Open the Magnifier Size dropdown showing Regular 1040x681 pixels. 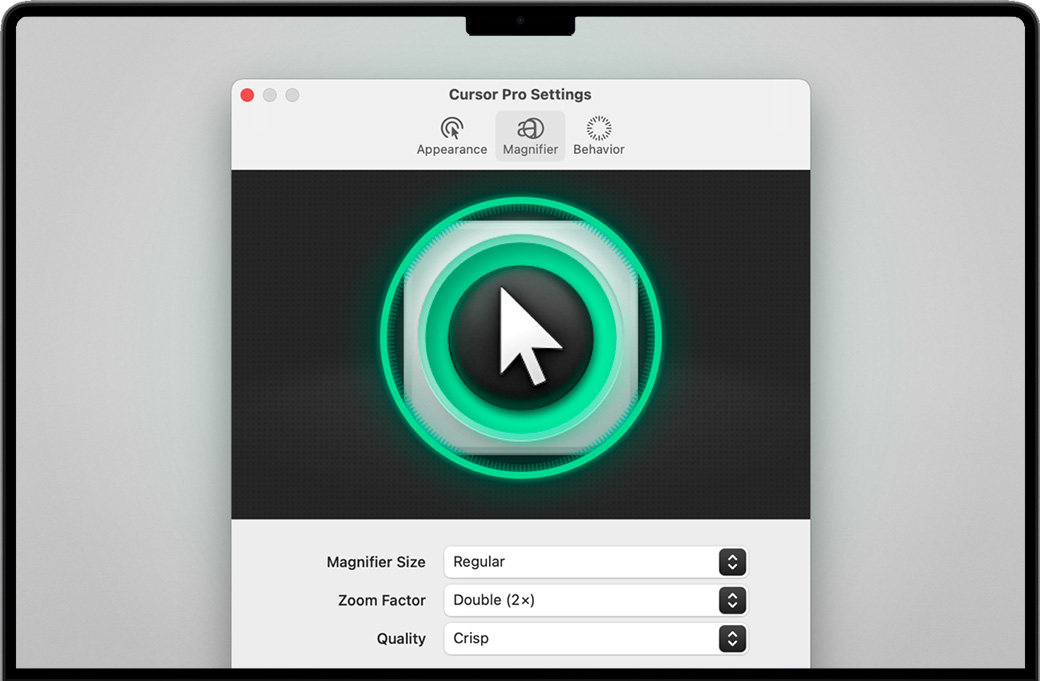coord(580,562)
